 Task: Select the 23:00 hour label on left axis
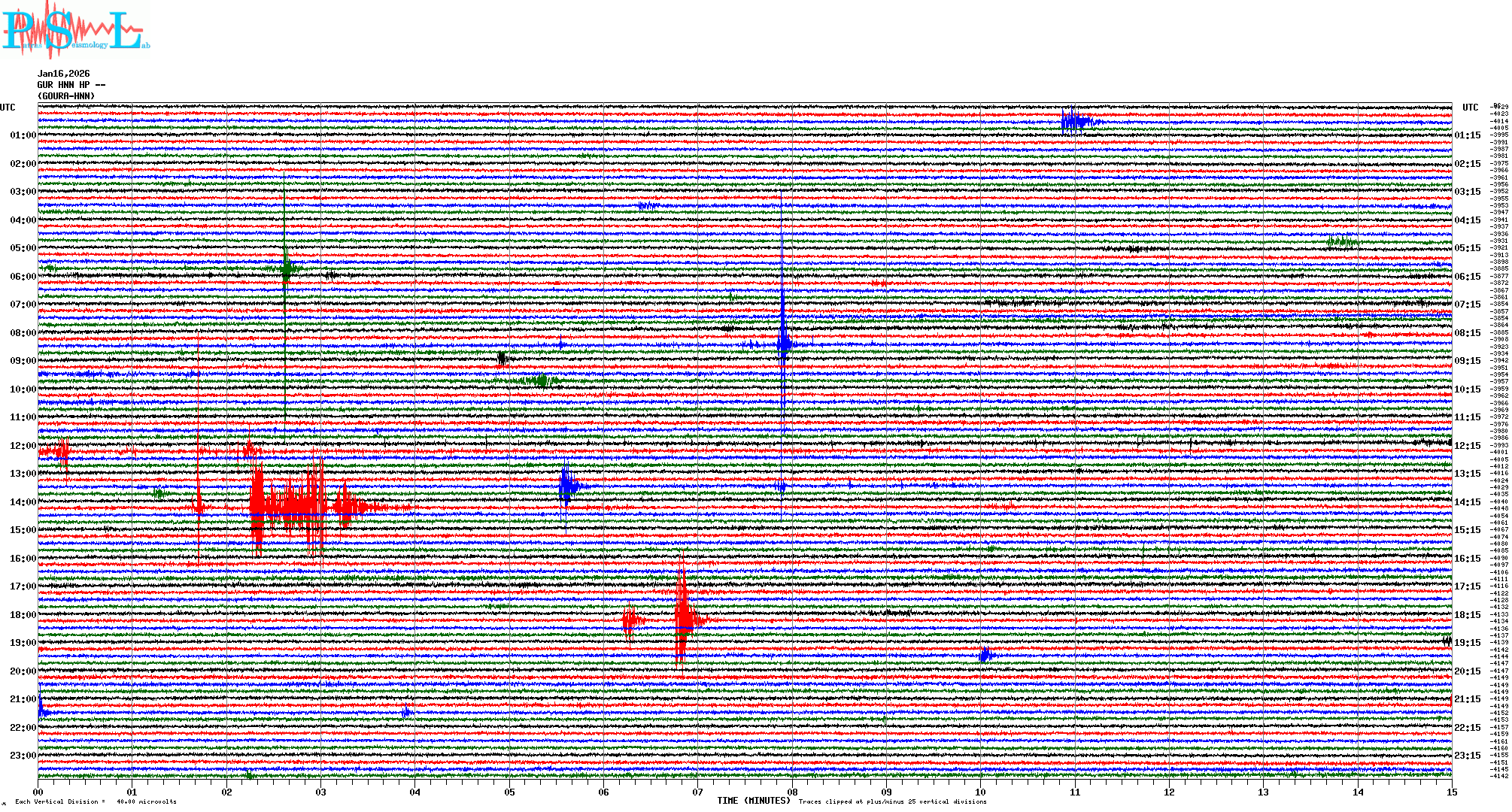(23, 756)
